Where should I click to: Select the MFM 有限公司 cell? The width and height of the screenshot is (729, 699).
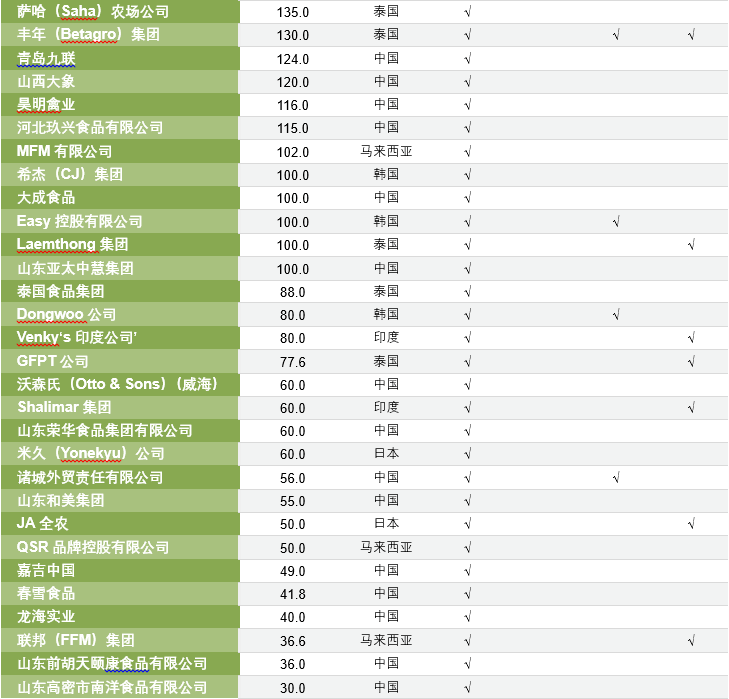tap(120, 151)
